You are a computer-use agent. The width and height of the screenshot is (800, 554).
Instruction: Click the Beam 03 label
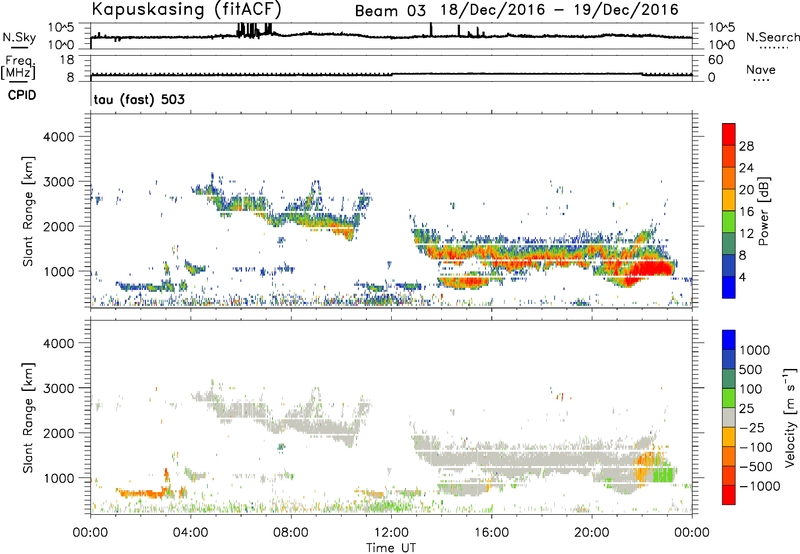point(390,11)
